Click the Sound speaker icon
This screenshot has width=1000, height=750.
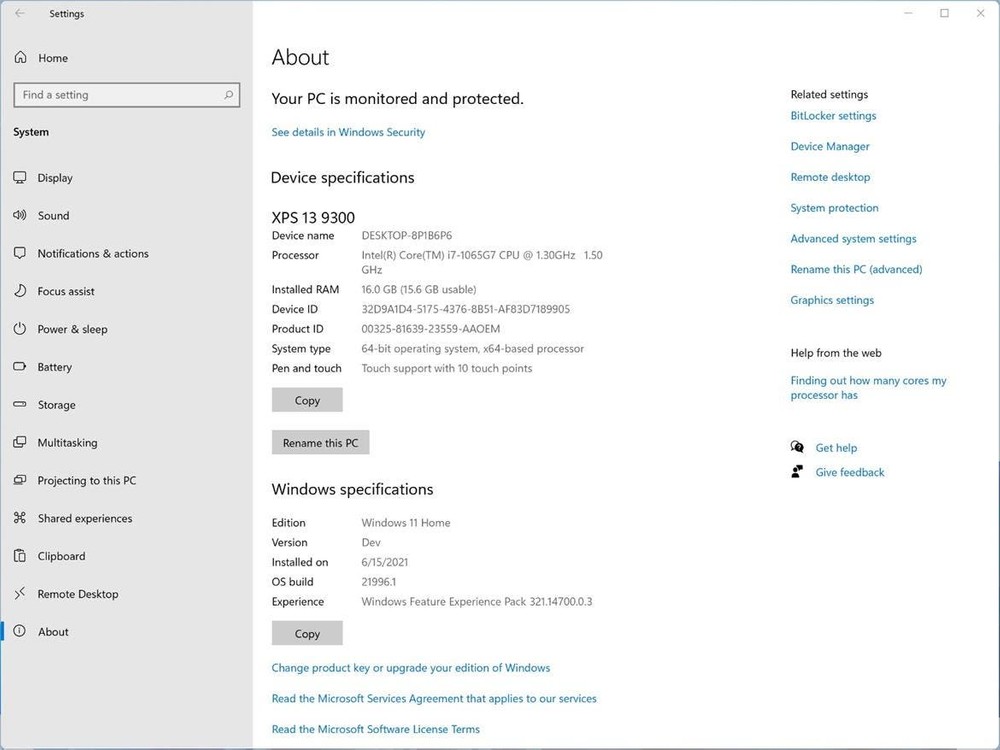pyautogui.click(x=20, y=216)
